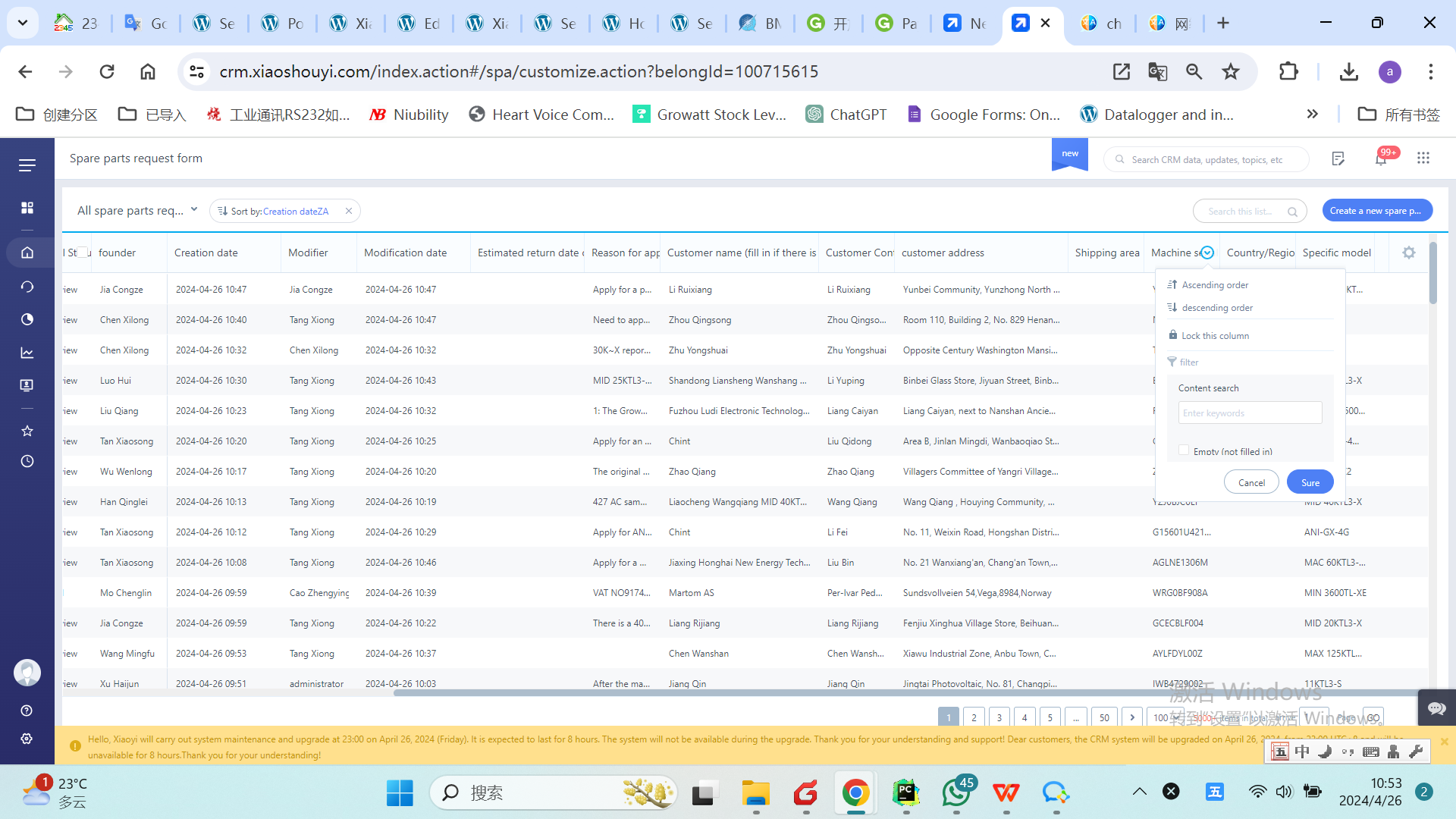Check the Empty (not filled in) checkbox
Image resolution: width=1456 pixels, height=819 pixels.
click(1184, 450)
